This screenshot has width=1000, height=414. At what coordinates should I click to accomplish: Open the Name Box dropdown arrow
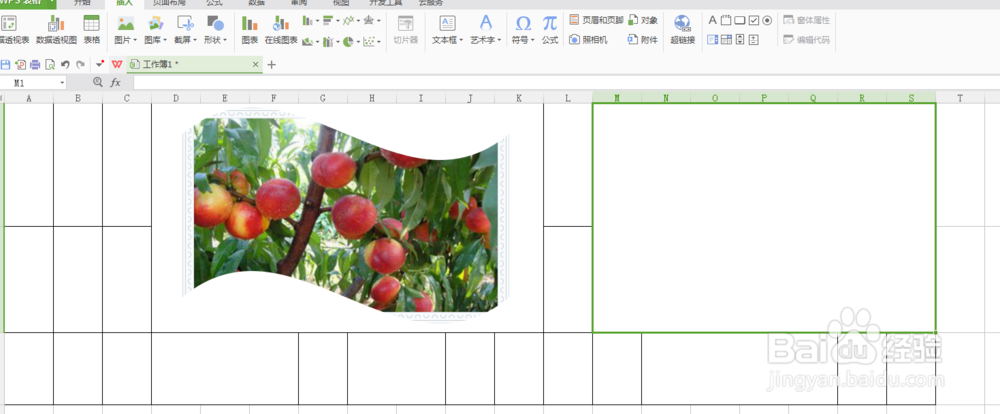point(62,83)
